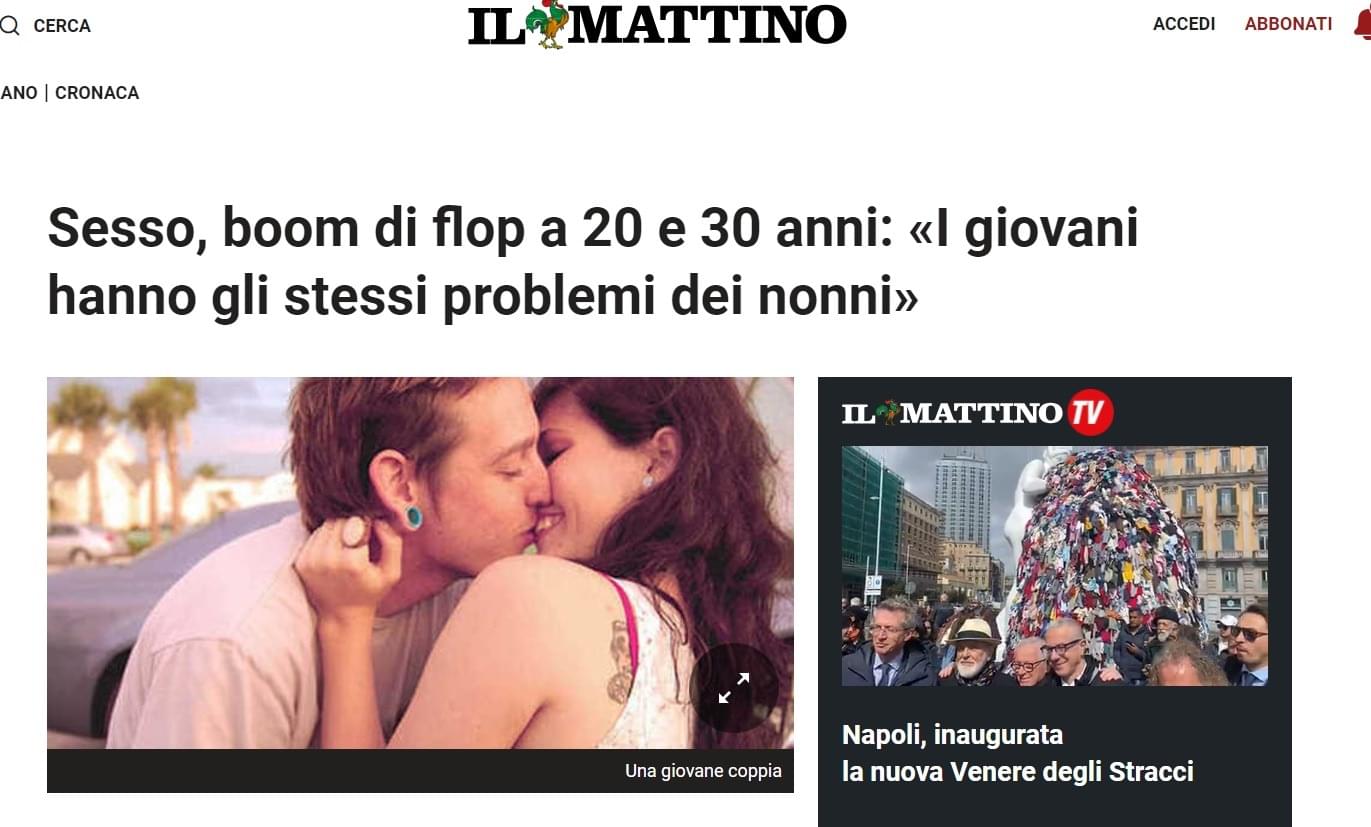
Task: Open the headline about Sesso boom di flop
Action: click(593, 263)
